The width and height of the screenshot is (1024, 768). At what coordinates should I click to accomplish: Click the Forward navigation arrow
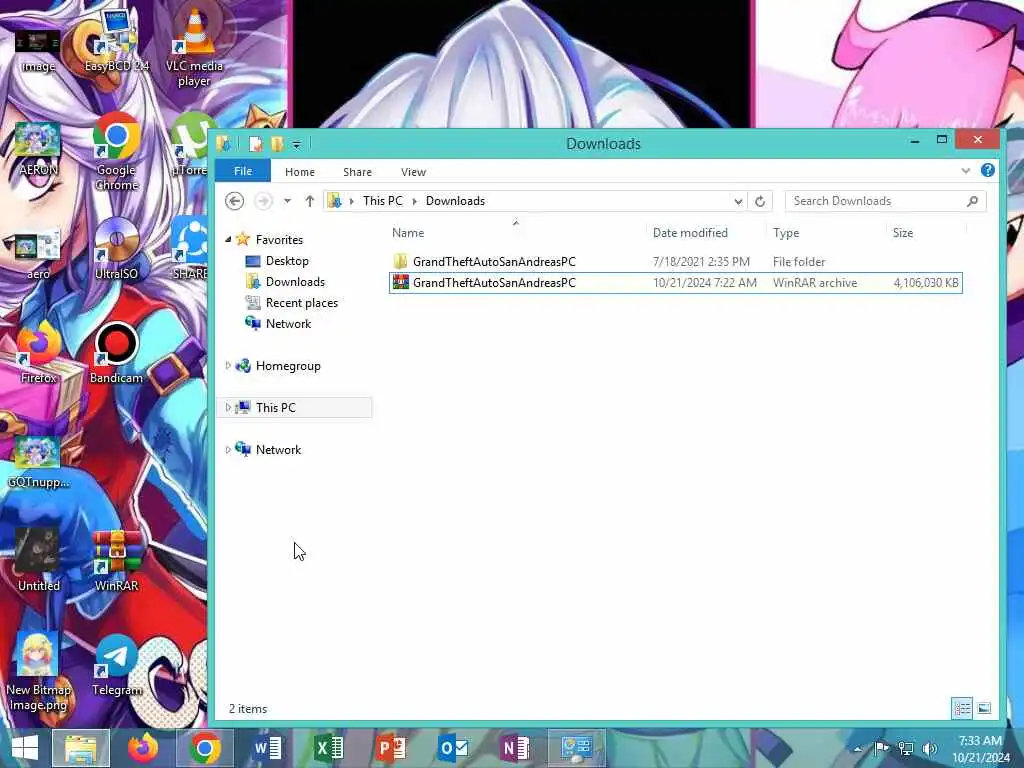[263, 201]
